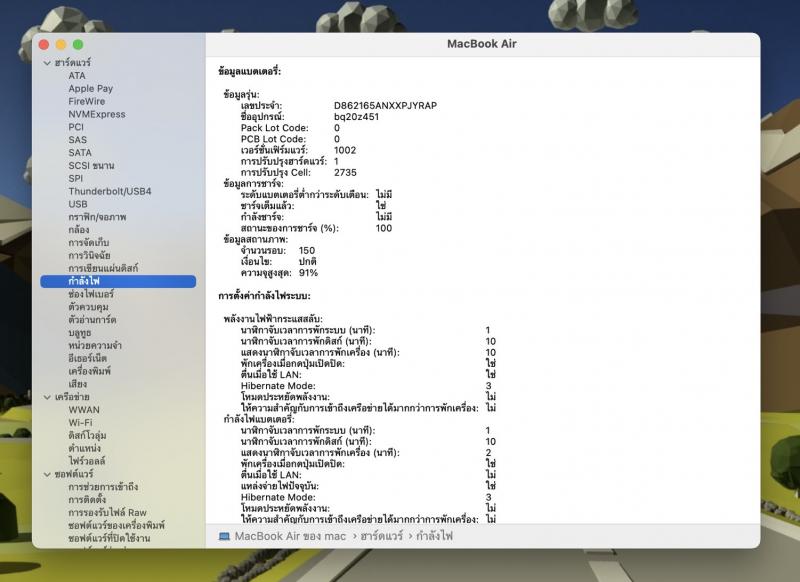Select SPI in the sidebar
The height and width of the screenshot is (582, 800).
(x=76, y=178)
